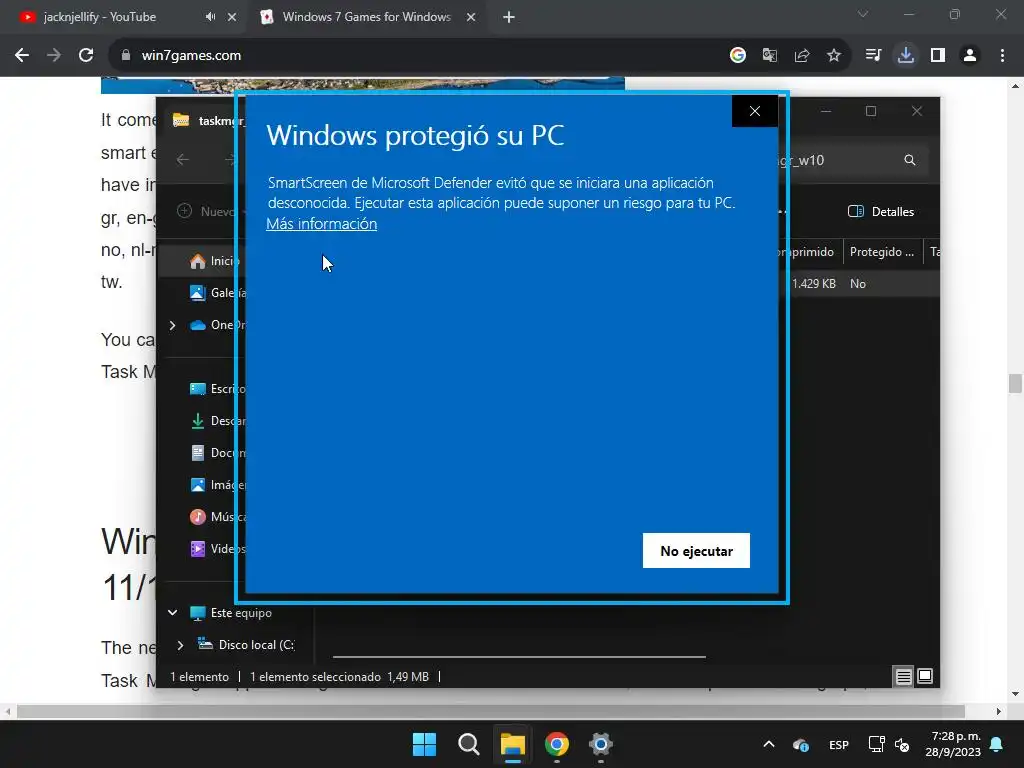Click the No ejecutar button

696,551
